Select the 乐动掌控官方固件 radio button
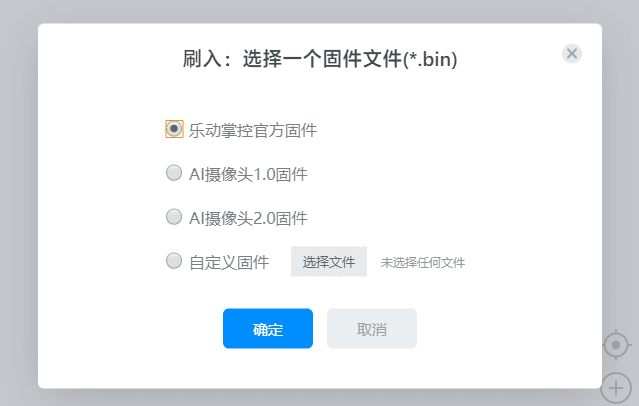Viewport: 639px width, 406px height. click(174, 129)
